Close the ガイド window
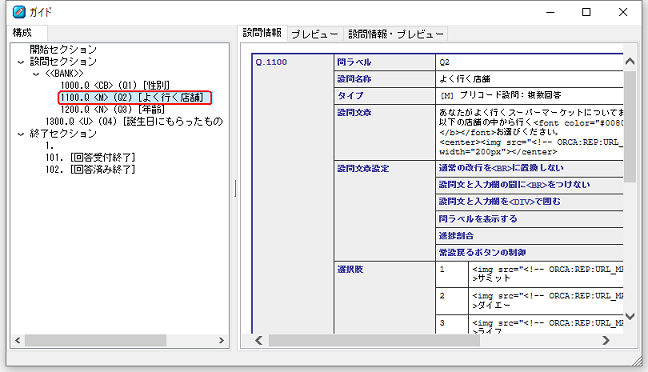 tap(623, 12)
